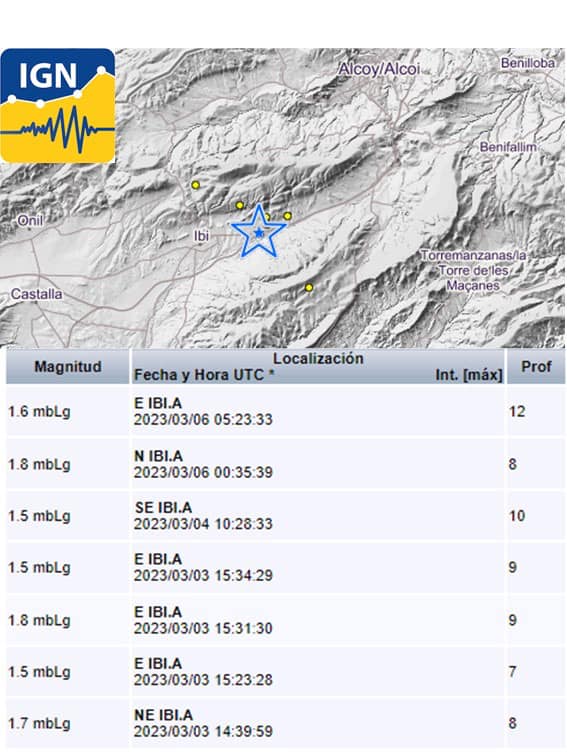The width and height of the screenshot is (567, 756).
Task: Click the Int. [máx] header label
Action: 469,375
